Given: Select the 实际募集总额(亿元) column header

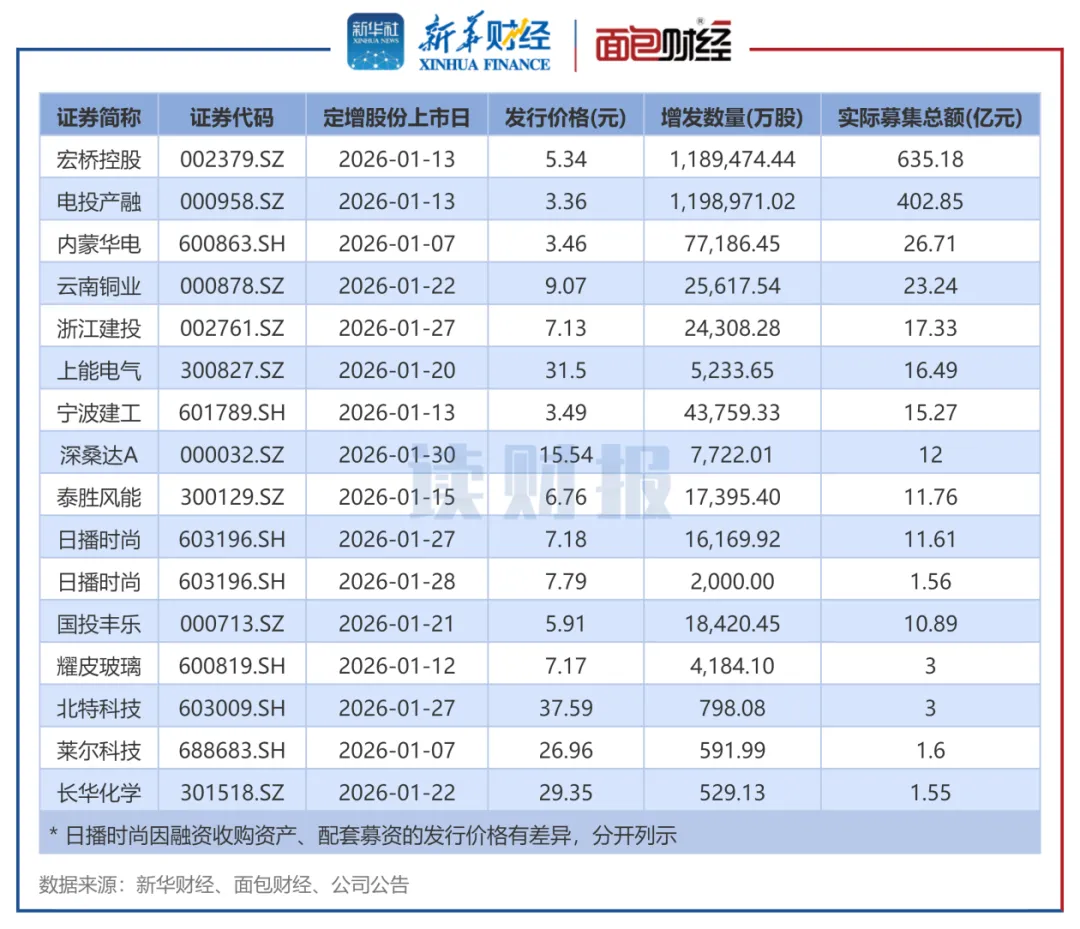Looking at the screenshot, I should click(930, 117).
